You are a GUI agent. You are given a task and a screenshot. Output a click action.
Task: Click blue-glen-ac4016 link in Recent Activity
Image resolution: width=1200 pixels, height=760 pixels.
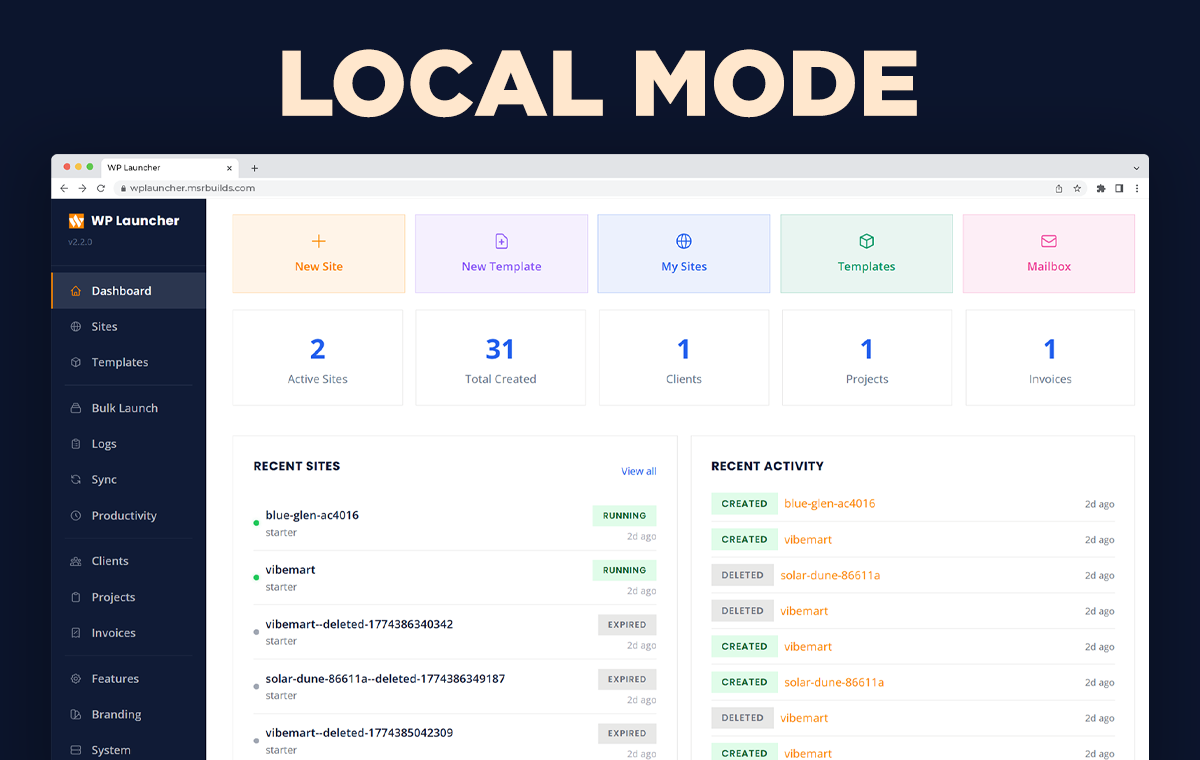830,504
